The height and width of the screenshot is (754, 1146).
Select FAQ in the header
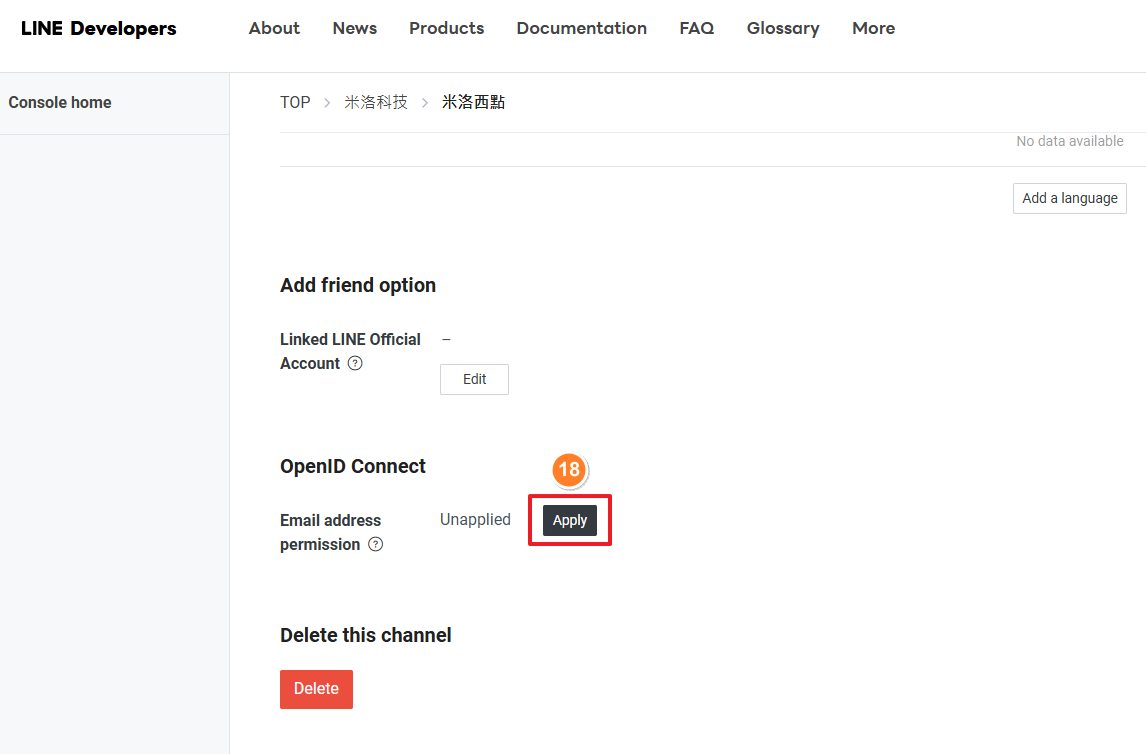(x=696, y=28)
